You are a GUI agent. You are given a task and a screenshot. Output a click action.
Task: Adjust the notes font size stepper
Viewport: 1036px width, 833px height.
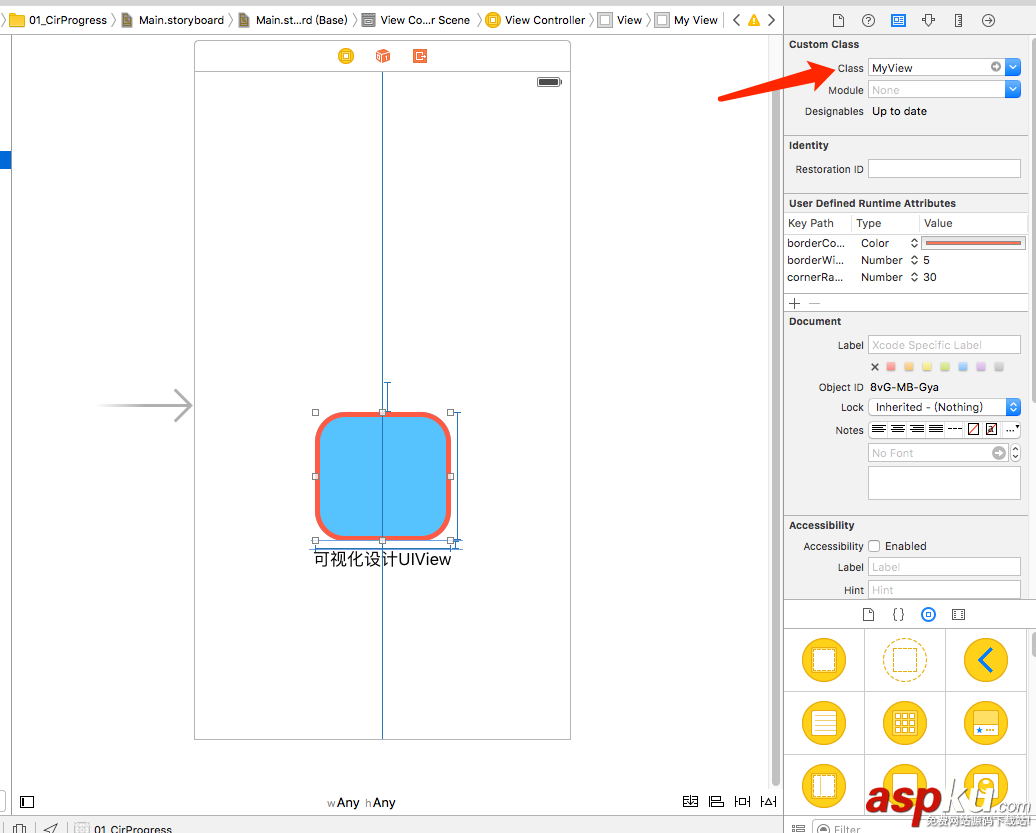(x=1016, y=453)
